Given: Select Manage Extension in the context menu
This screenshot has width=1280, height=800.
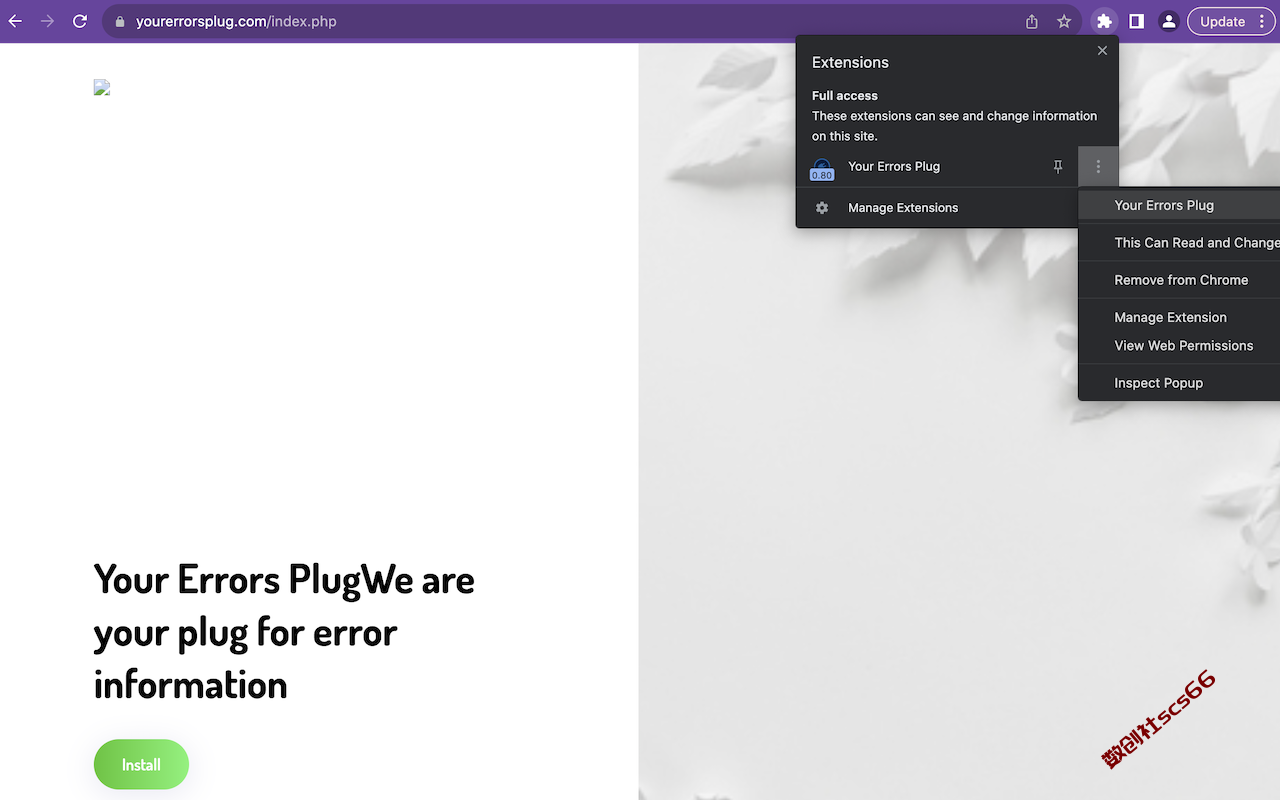Looking at the screenshot, I should pyautogui.click(x=1179, y=317).
